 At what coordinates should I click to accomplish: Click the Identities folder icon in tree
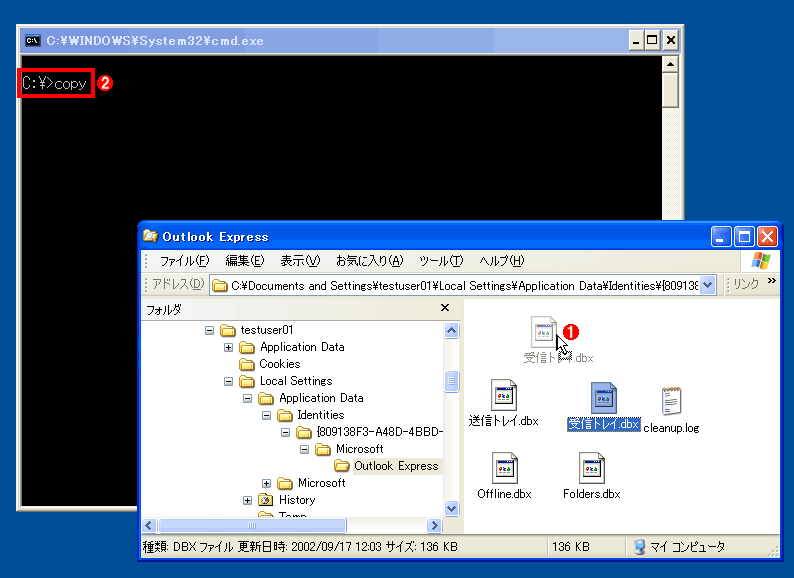285,415
